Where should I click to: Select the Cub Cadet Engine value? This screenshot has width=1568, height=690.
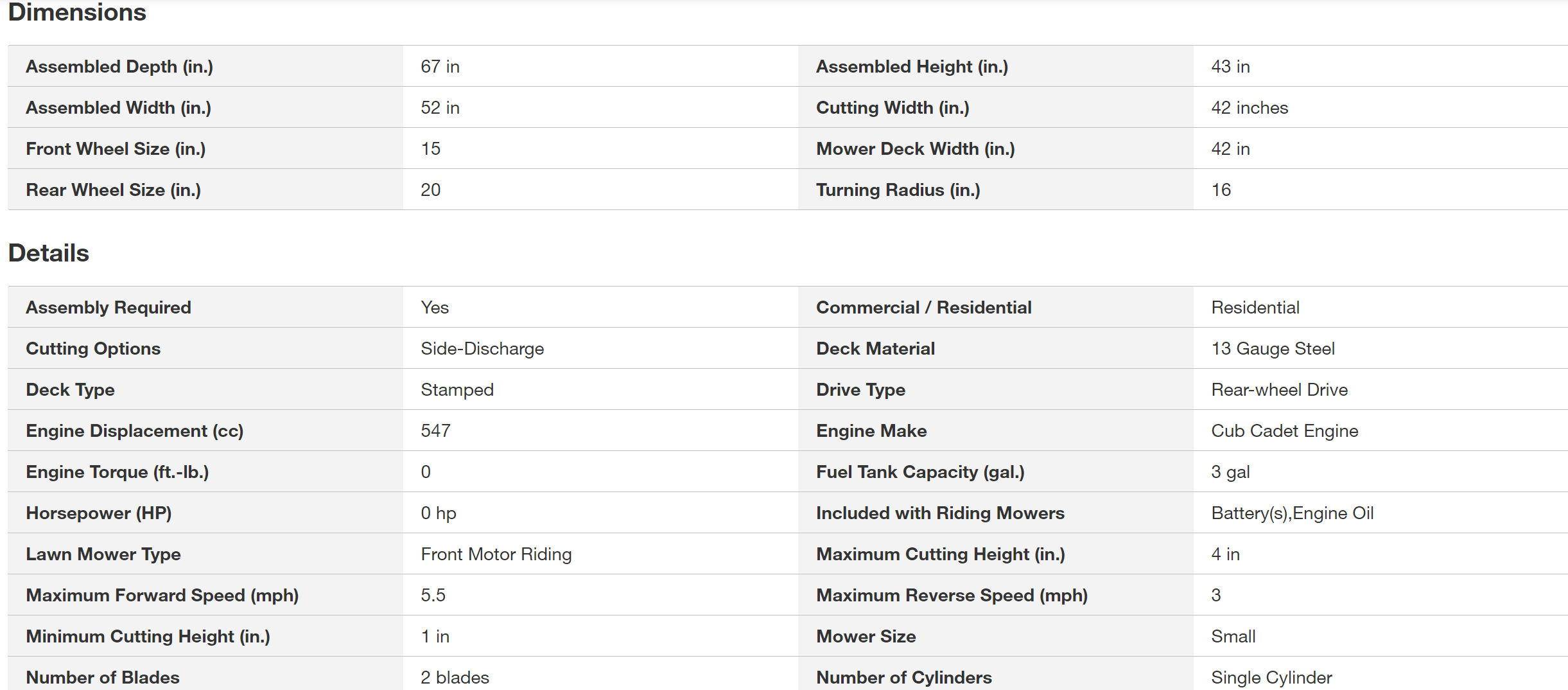point(1284,431)
